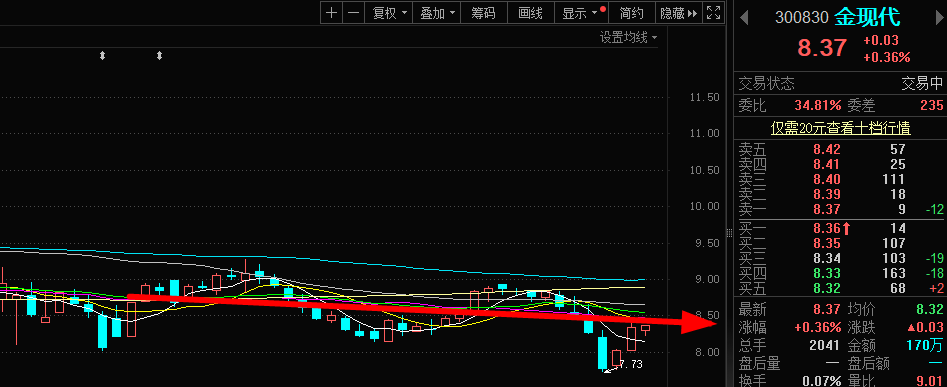The image size is (947, 387).
Task: Open 显示 display options menu
Action: [582, 13]
